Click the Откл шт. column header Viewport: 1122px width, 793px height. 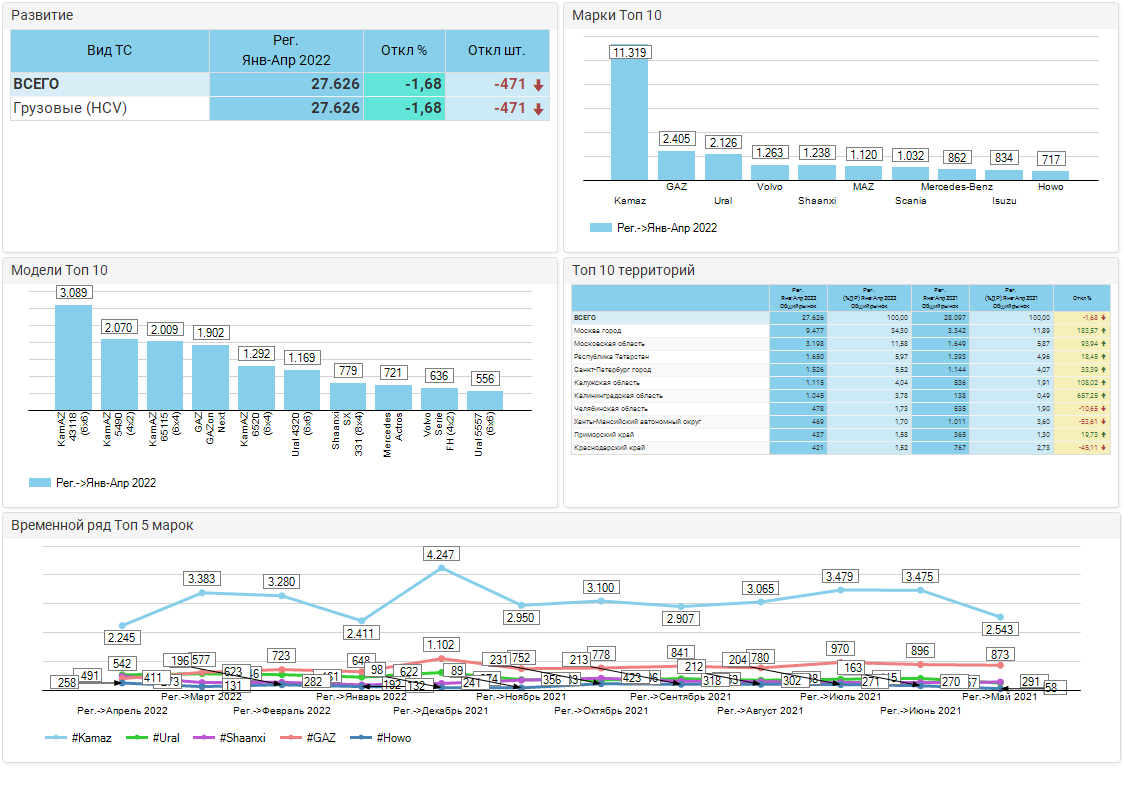[x=496, y=50]
